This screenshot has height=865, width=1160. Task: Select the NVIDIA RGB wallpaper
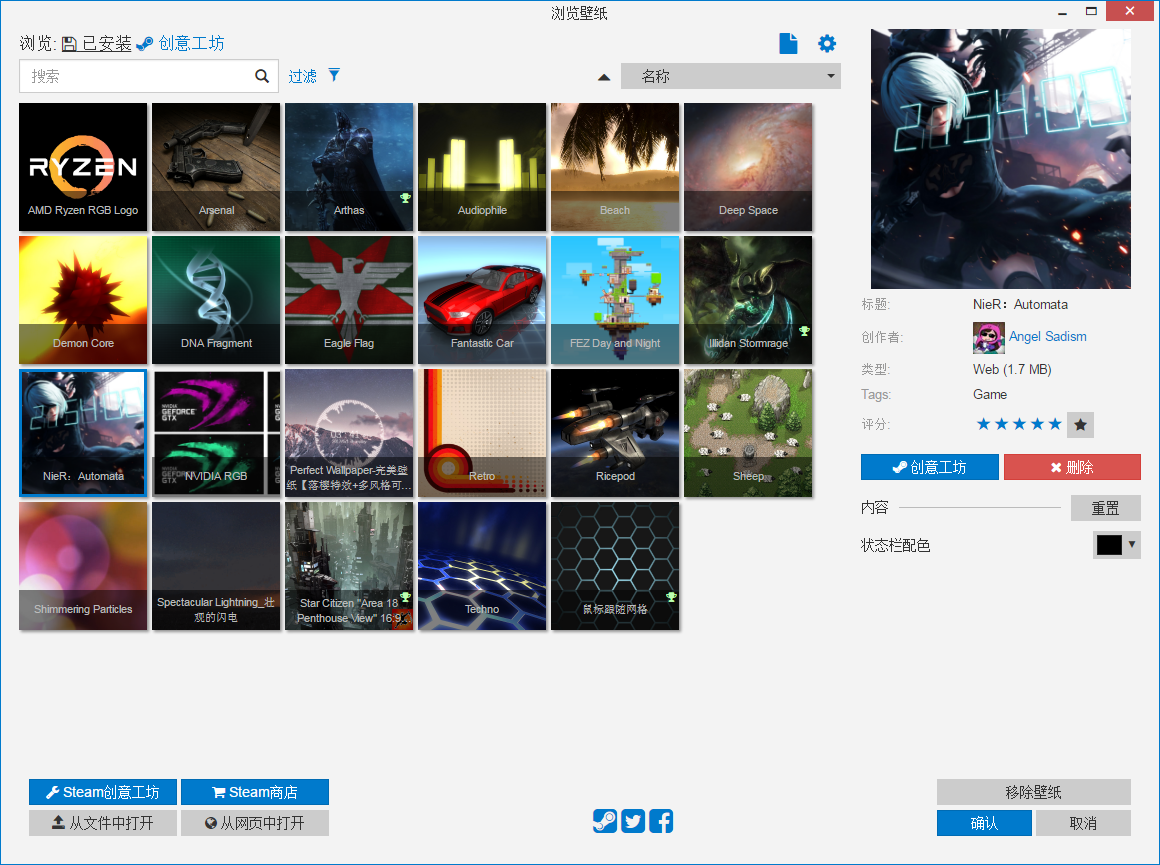coord(216,434)
